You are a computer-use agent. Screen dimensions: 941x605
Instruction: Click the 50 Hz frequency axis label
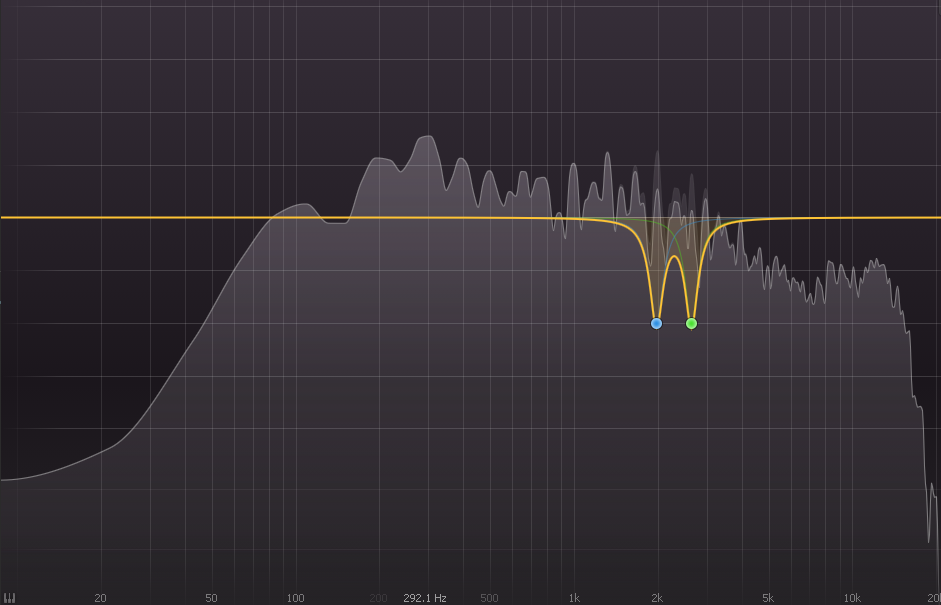click(x=211, y=598)
